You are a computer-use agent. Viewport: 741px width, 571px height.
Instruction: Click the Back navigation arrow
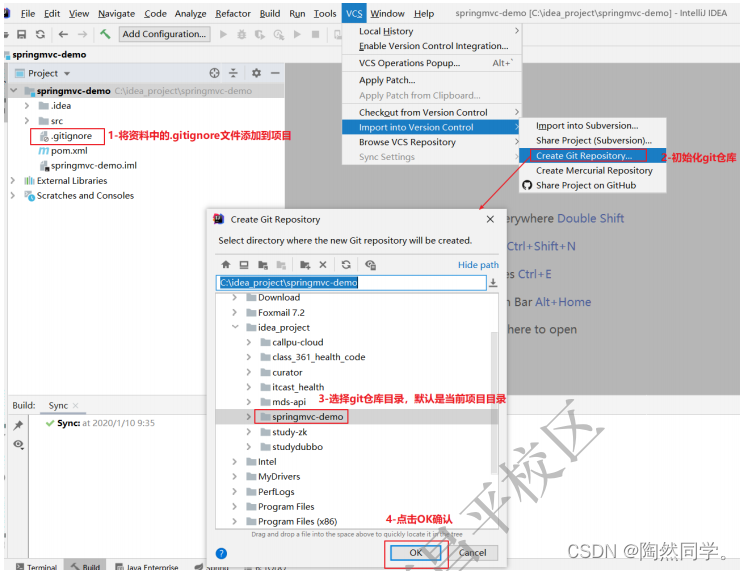point(63,34)
